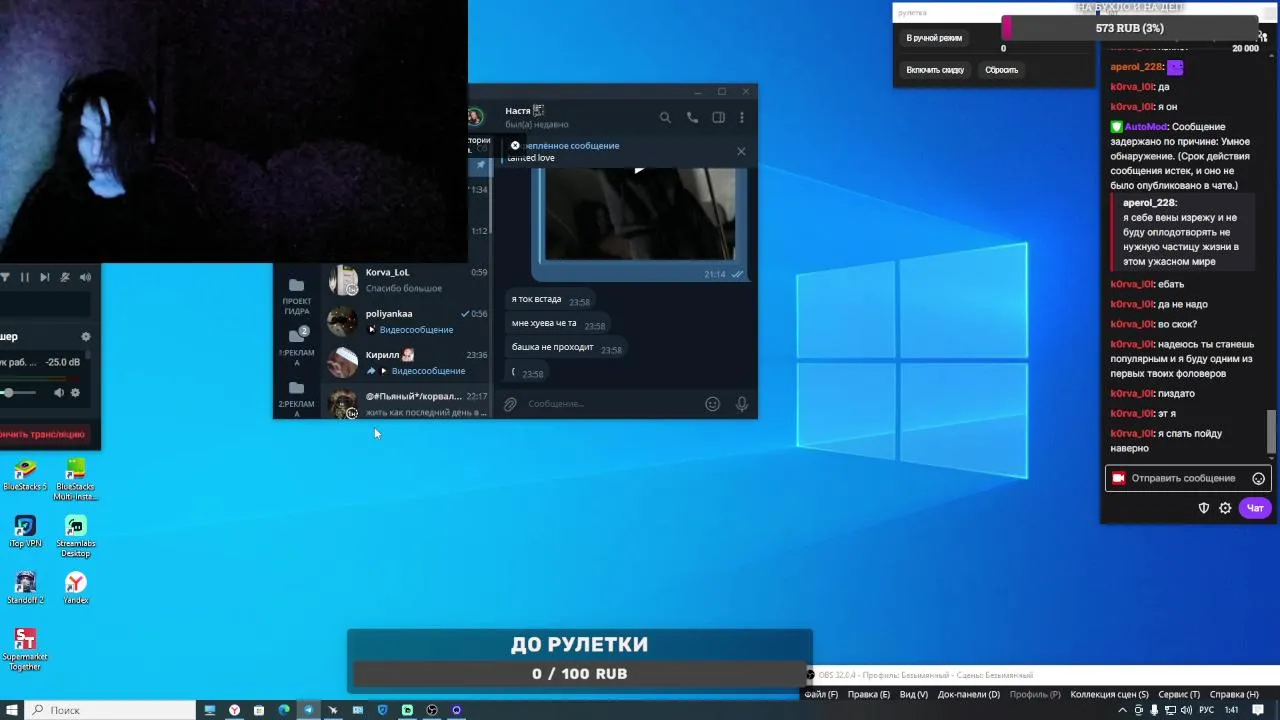Open the iTop VPN desktop shortcut
The height and width of the screenshot is (720, 1280).
25,531
